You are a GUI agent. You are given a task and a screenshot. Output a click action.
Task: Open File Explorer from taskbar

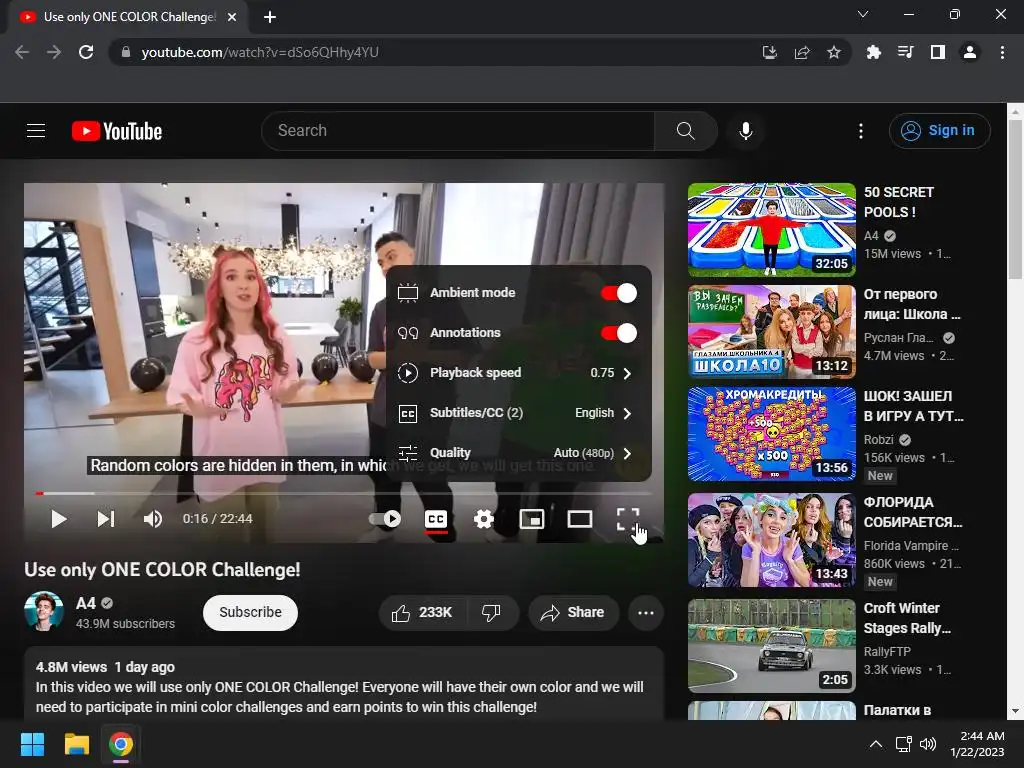pyautogui.click(x=76, y=744)
